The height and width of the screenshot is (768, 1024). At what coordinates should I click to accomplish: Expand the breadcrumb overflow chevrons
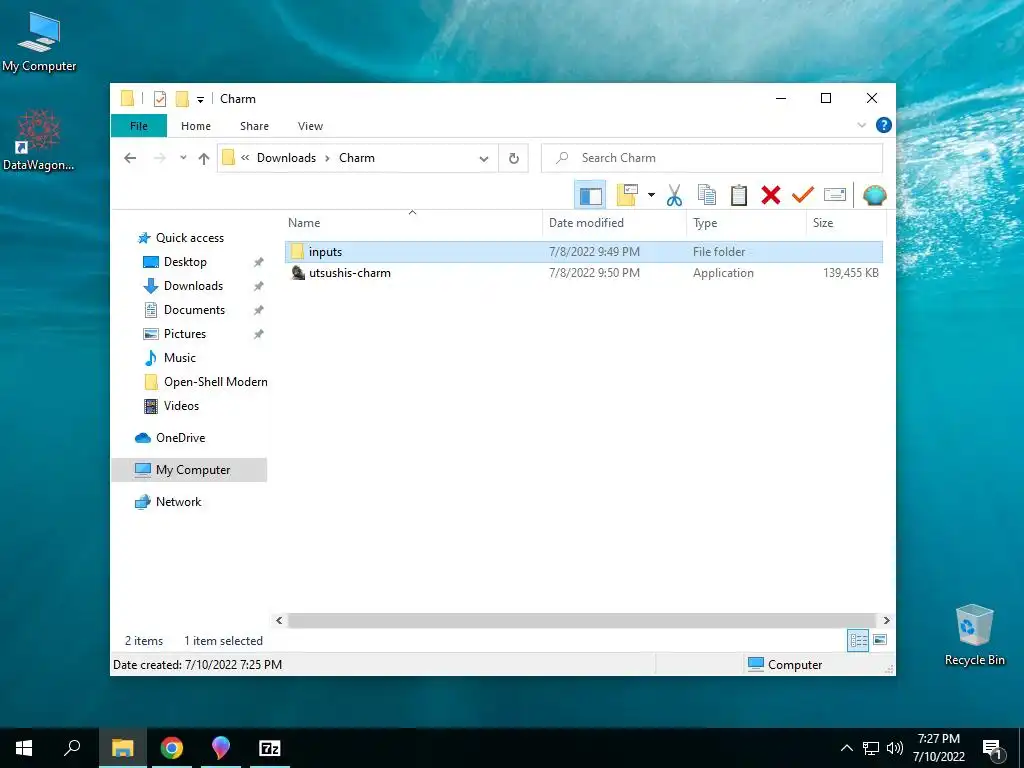click(x=245, y=158)
